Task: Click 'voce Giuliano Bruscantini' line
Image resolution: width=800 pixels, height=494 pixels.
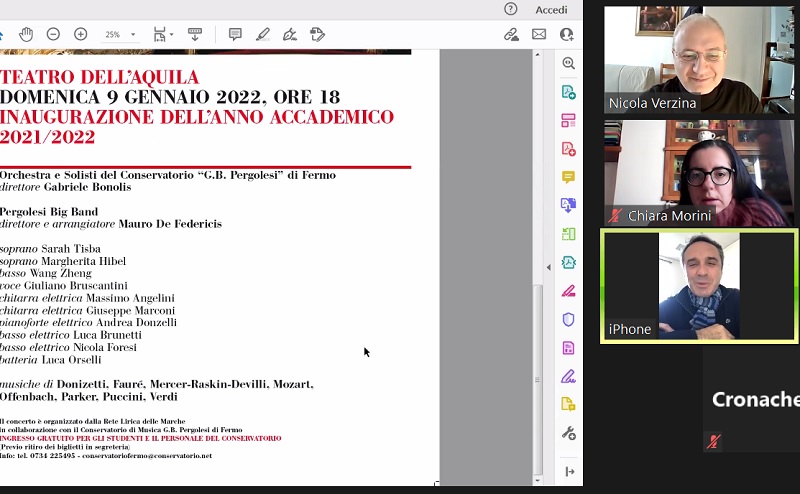Action: [64, 286]
